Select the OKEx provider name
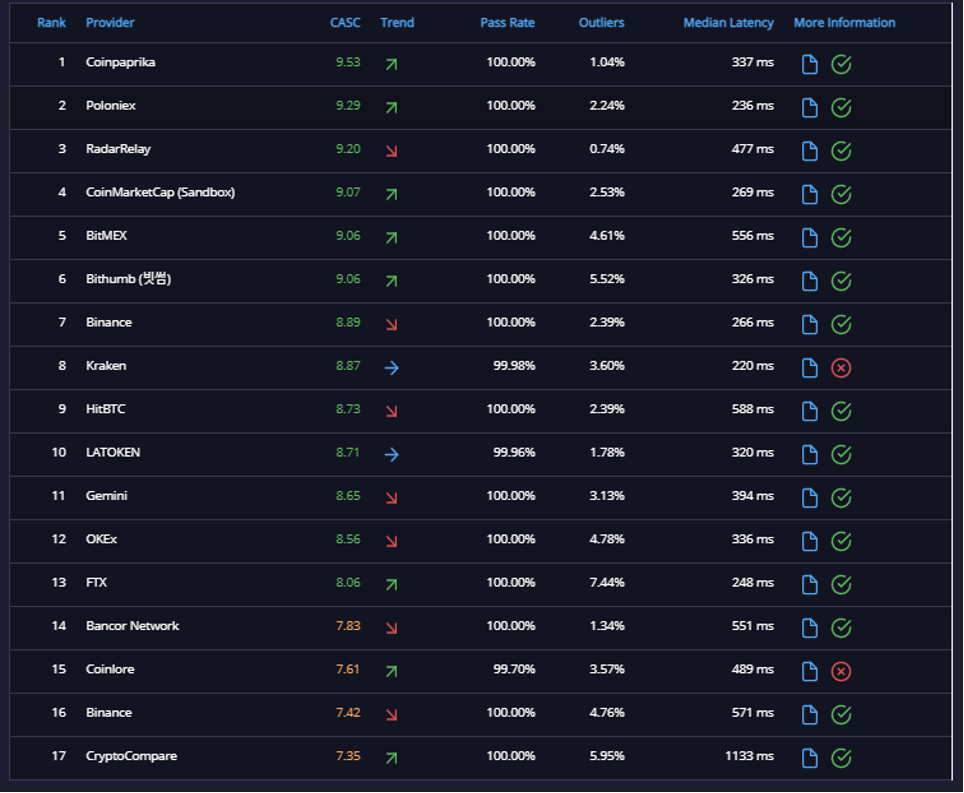The width and height of the screenshot is (964, 793). pyautogui.click(x=101, y=539)
